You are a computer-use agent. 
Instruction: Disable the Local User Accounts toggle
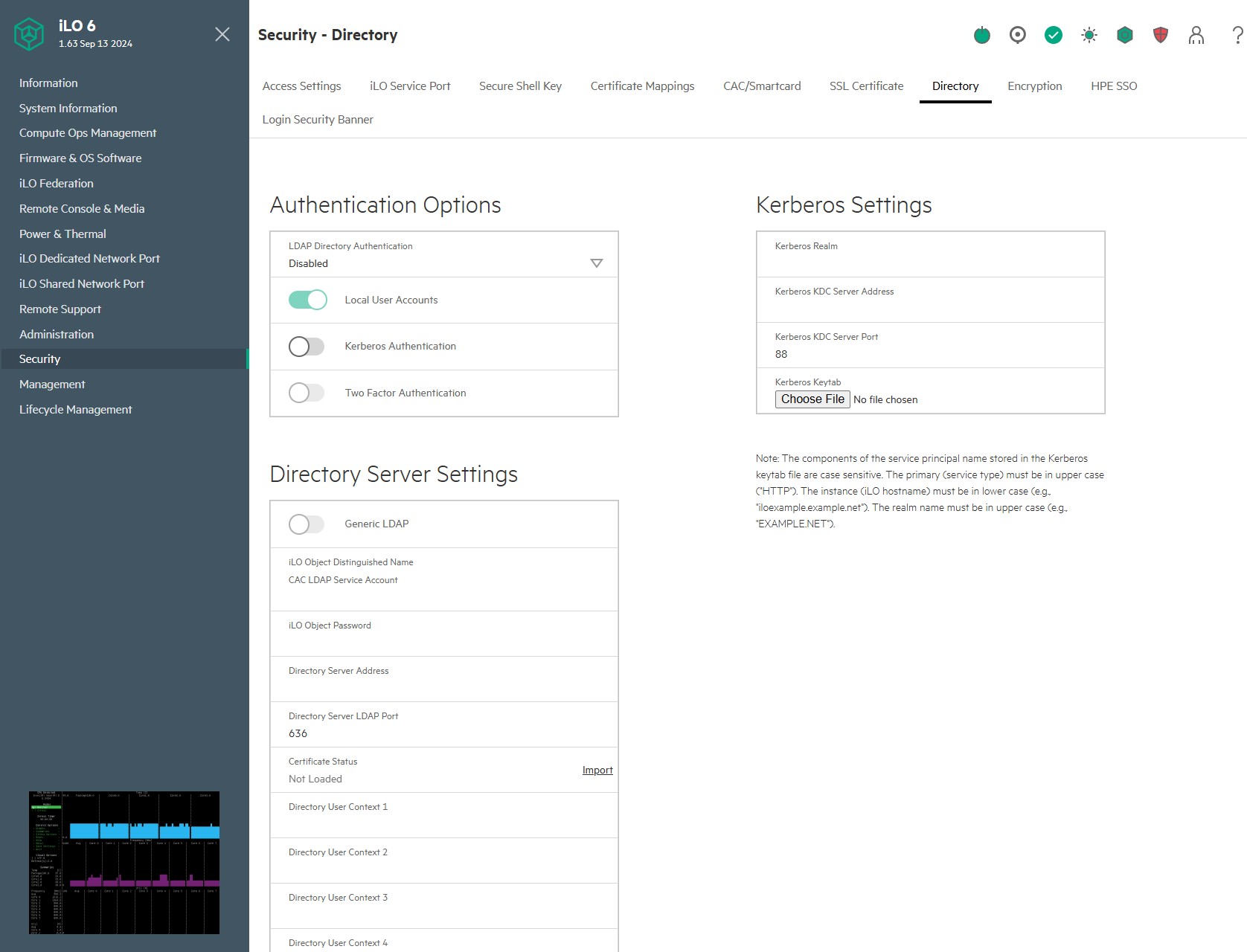(307, 300)
